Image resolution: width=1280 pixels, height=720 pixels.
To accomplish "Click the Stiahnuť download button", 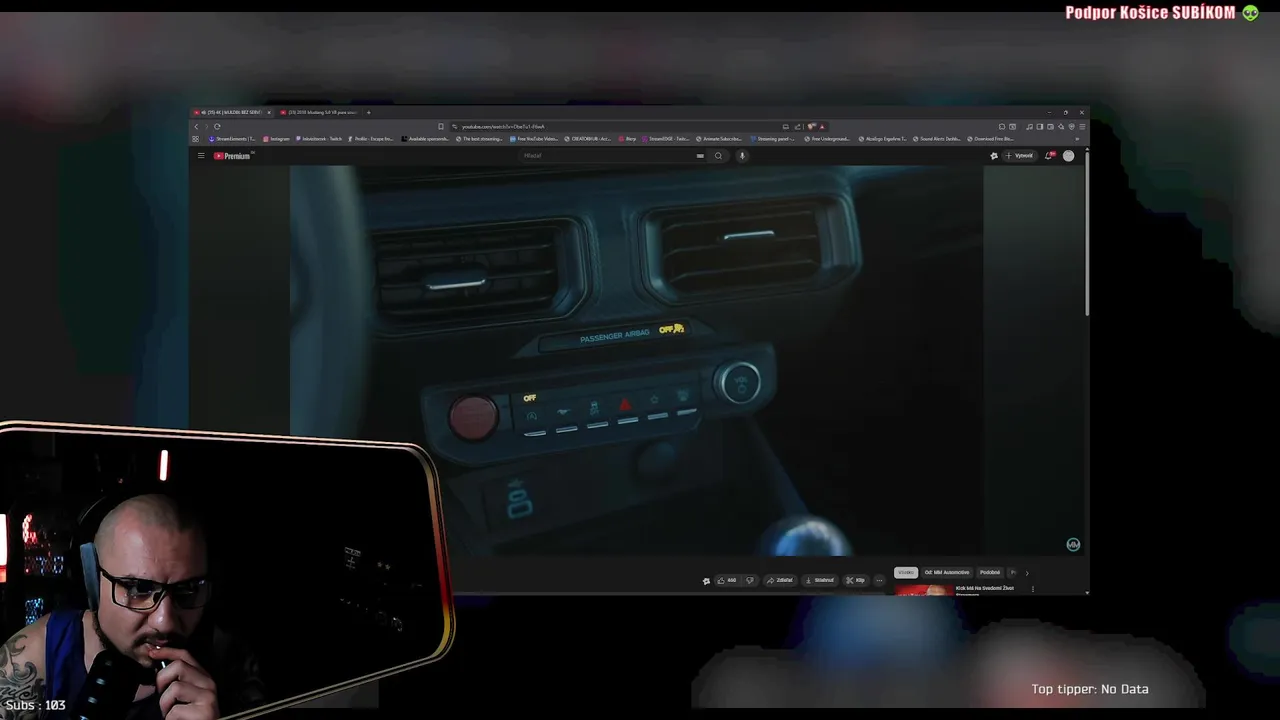I will tap(819, 580).
